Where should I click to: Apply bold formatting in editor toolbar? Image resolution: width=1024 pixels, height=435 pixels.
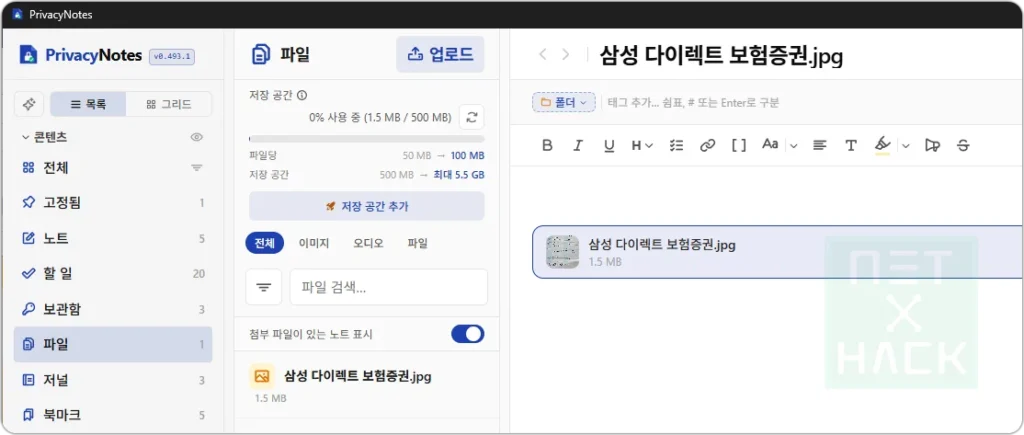[x=547, y=146]
